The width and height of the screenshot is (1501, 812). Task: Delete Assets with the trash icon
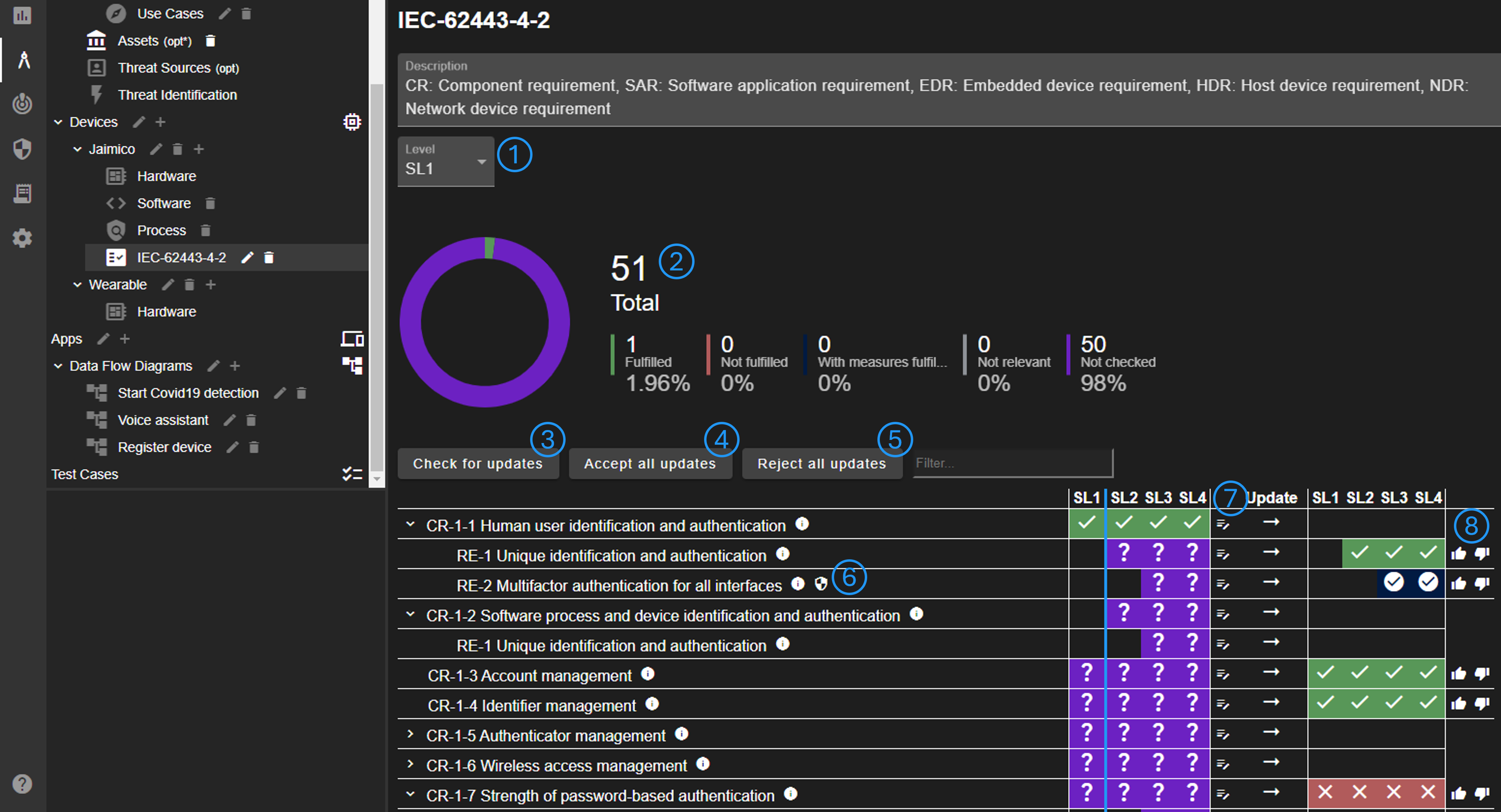[x=210, y=41]
